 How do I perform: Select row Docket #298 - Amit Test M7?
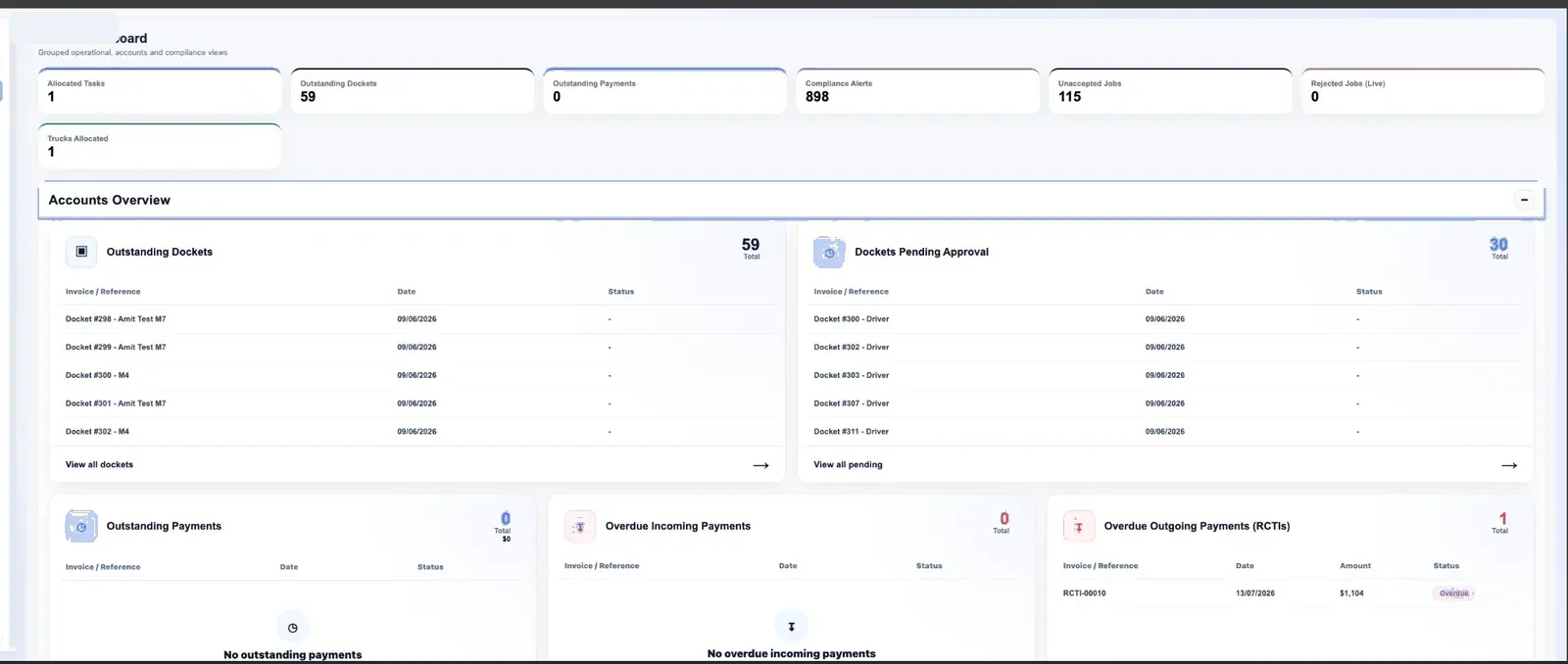418,319
